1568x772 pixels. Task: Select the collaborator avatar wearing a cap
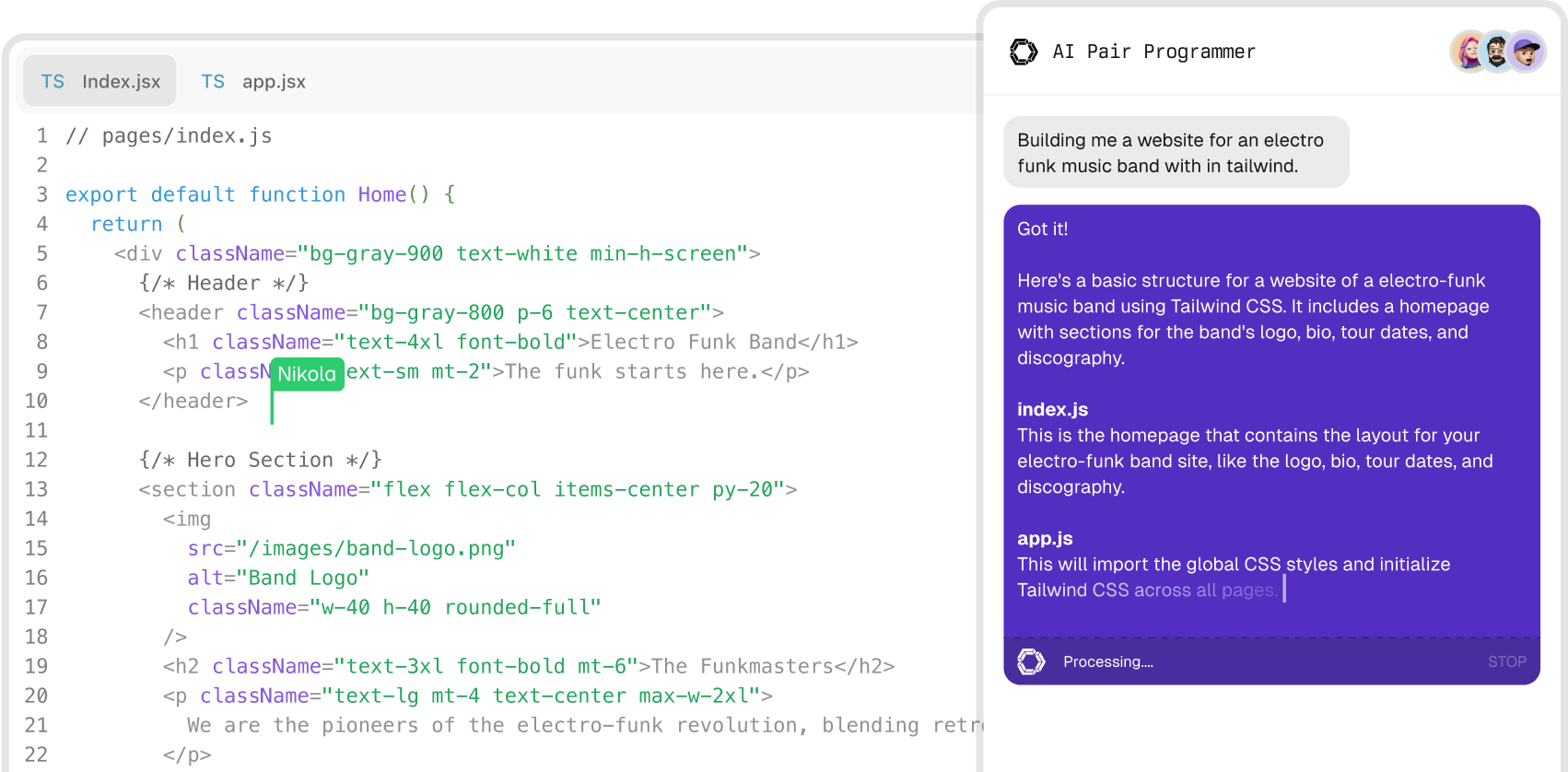pos(1527,52)
